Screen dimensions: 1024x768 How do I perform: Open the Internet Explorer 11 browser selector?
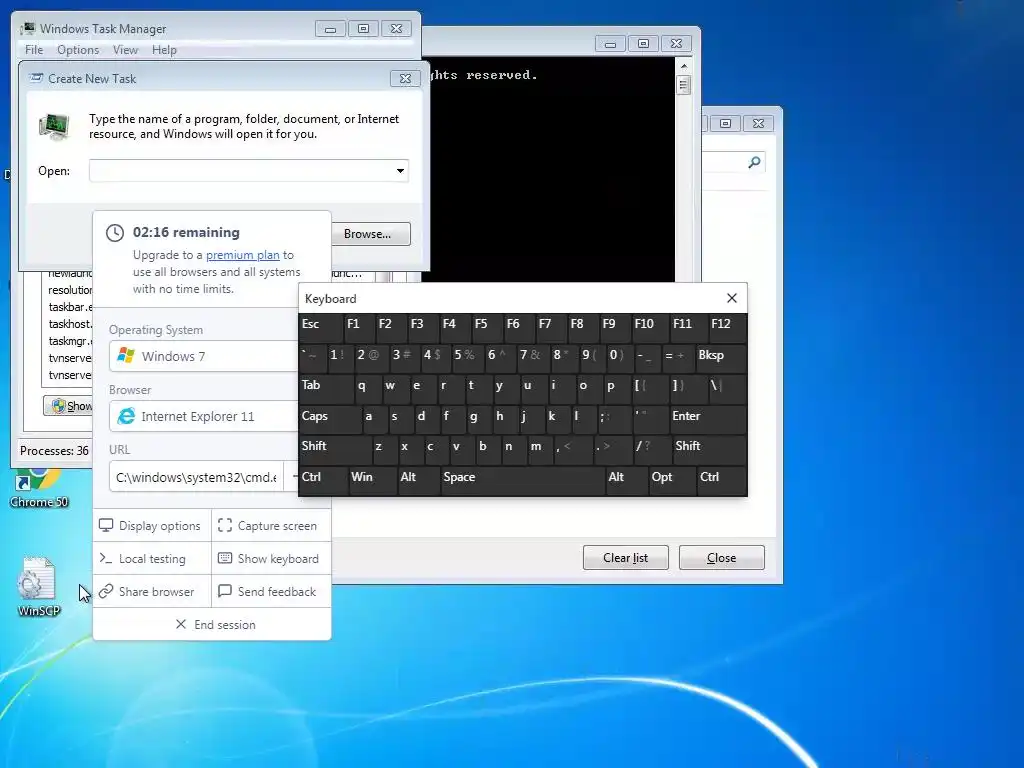[x=203, y=416]
